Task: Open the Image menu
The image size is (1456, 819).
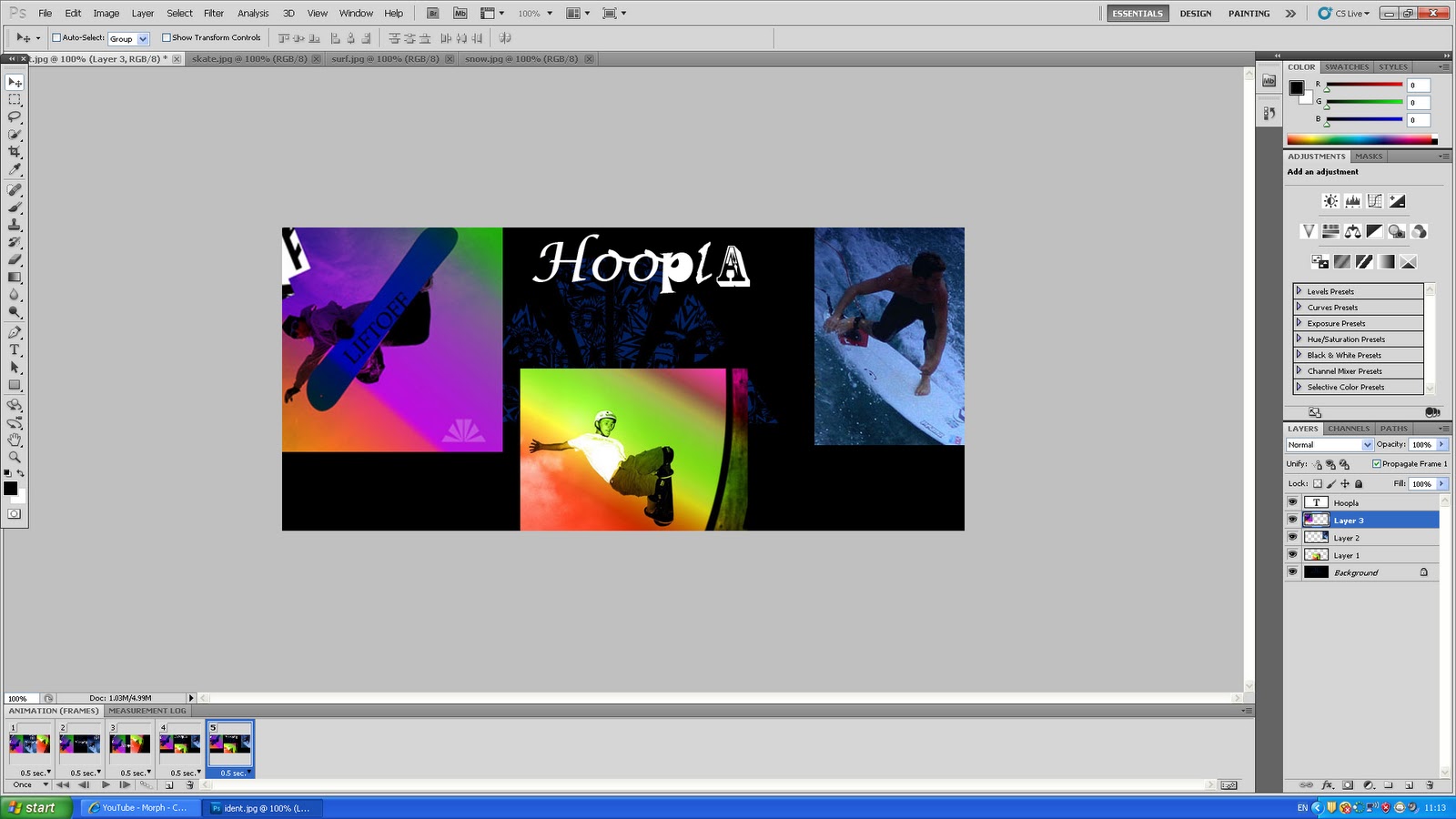Action: (106, 14)
